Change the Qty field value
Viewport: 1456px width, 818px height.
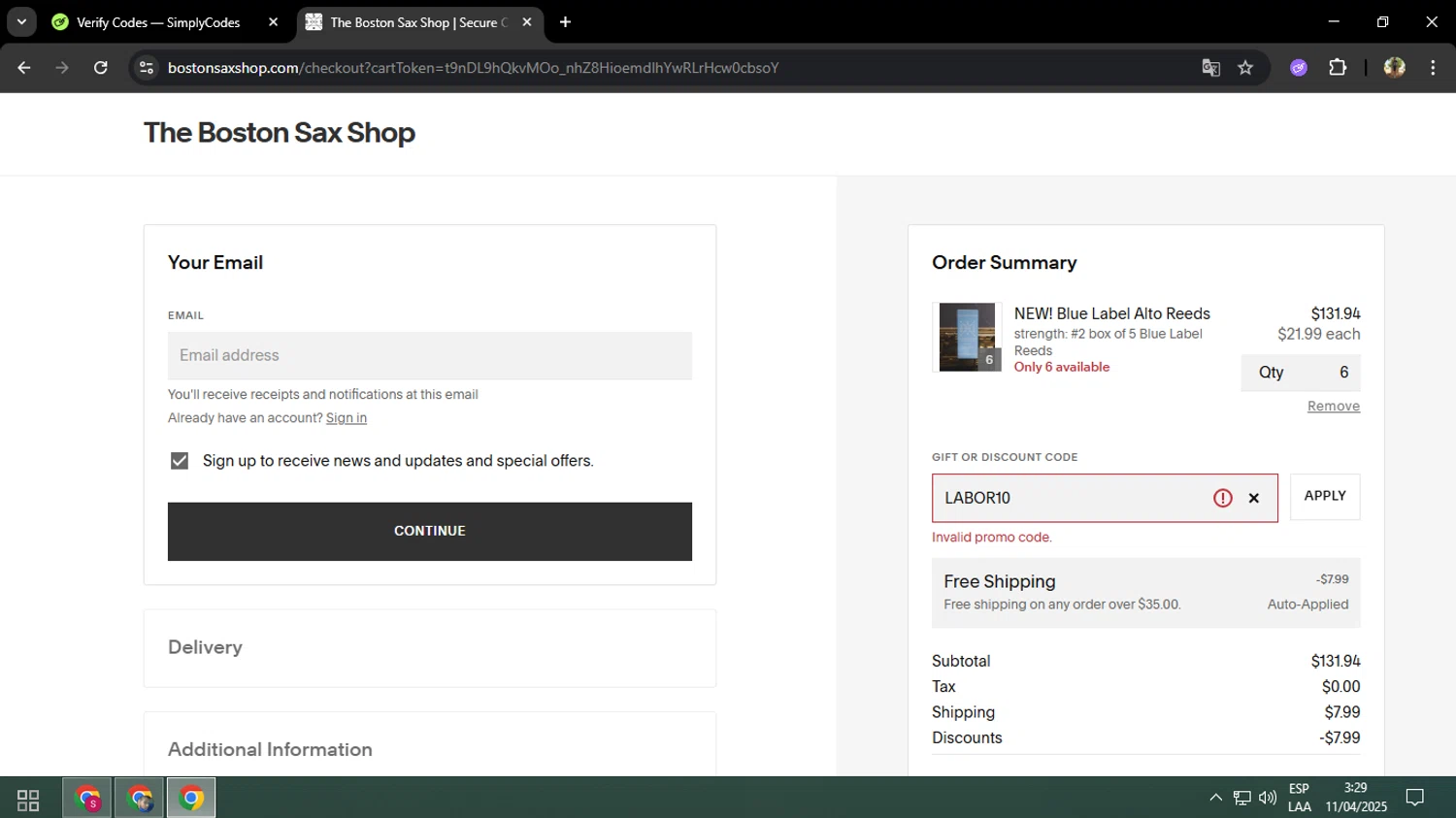tap(1301, 373)
